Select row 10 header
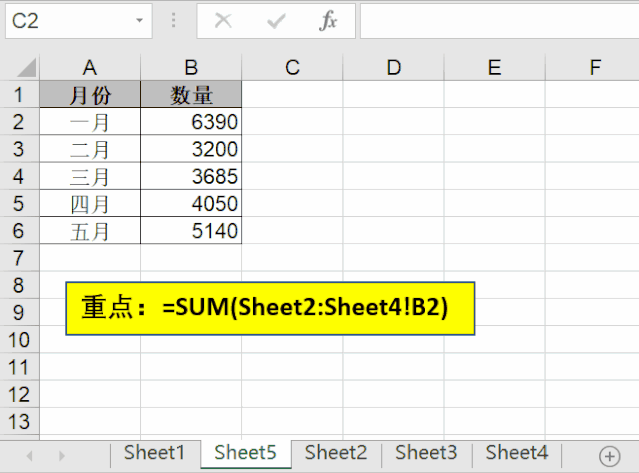 coord(19,340)
